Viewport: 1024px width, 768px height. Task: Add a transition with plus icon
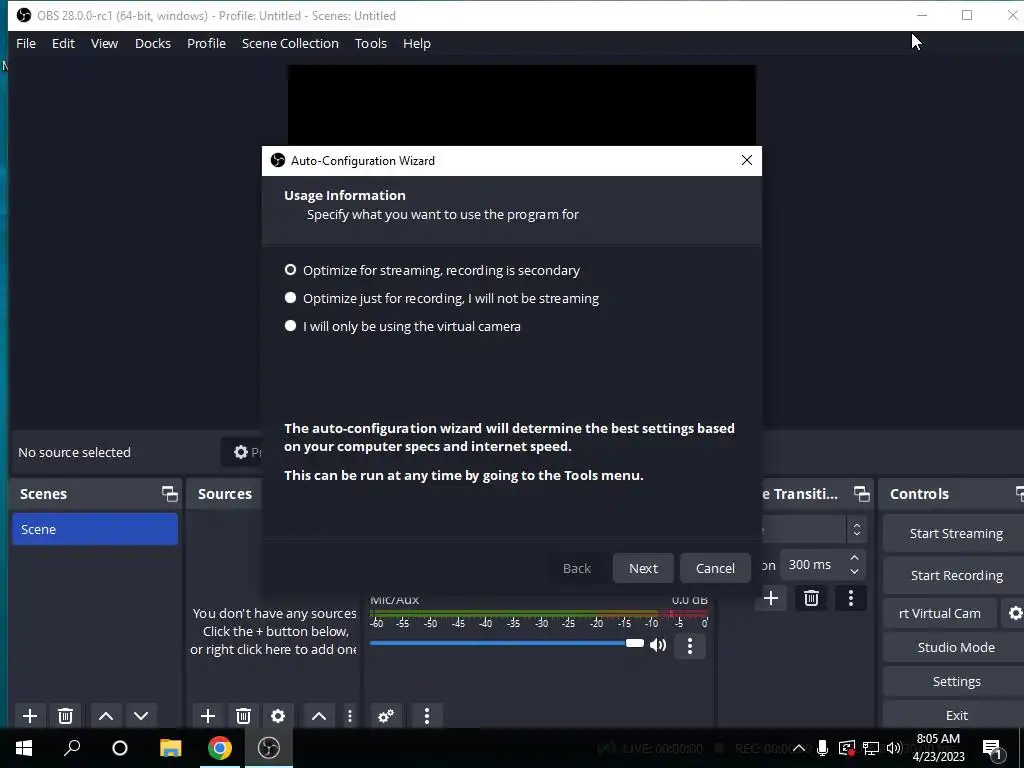pos(771,598)
